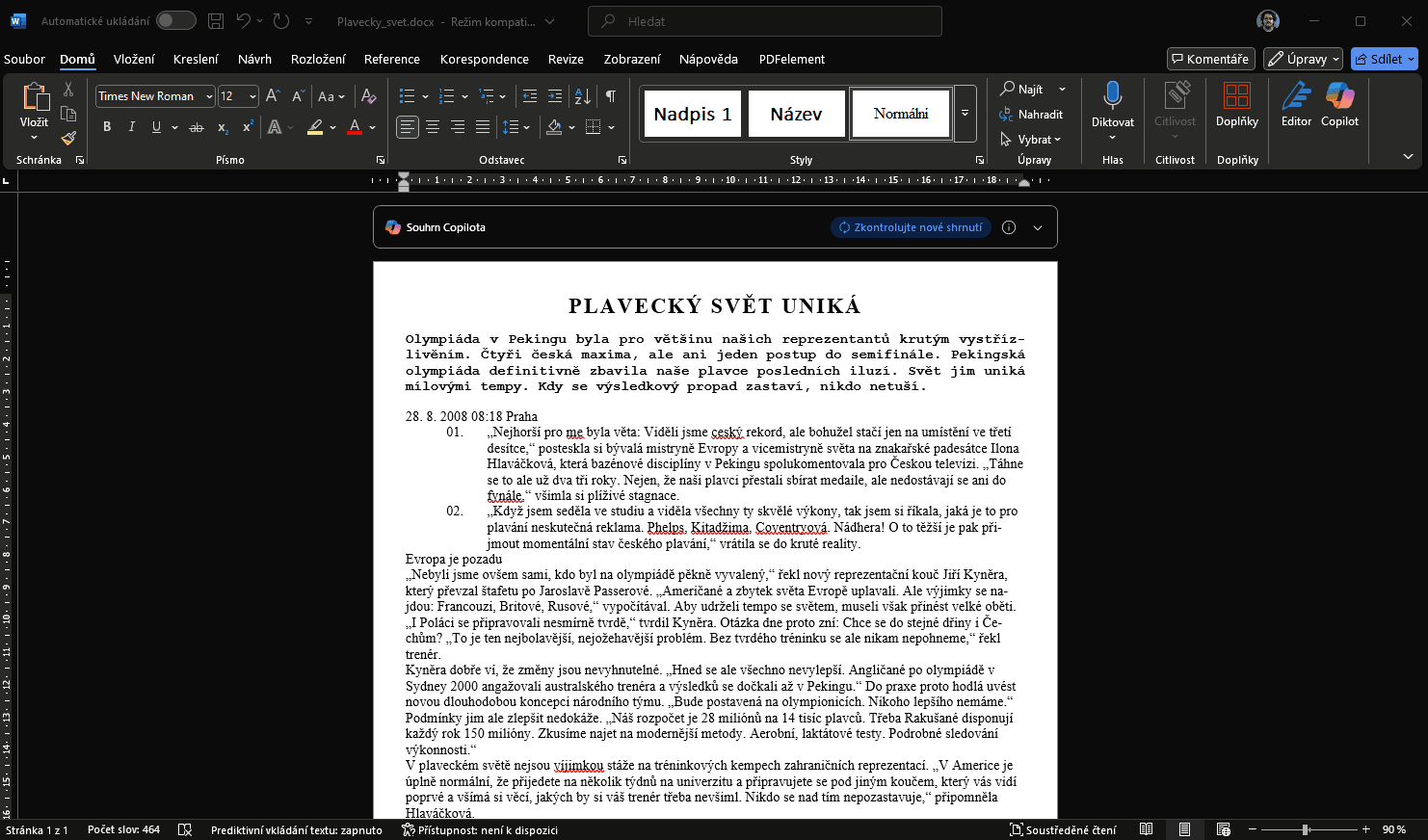
Task: Switch to the Vložení ribbon tab
Action: coord(134,59)
